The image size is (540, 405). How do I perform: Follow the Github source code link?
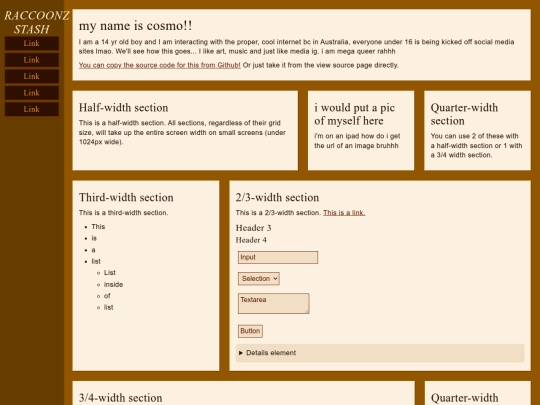click(159, 65)
